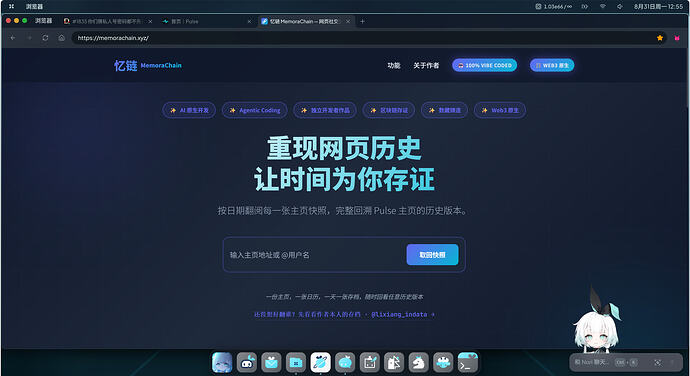Viewport: 690px width, 376px height.
Task: Open the launcher icon in top-left menu bar
Action: click(x=11, y=7)
